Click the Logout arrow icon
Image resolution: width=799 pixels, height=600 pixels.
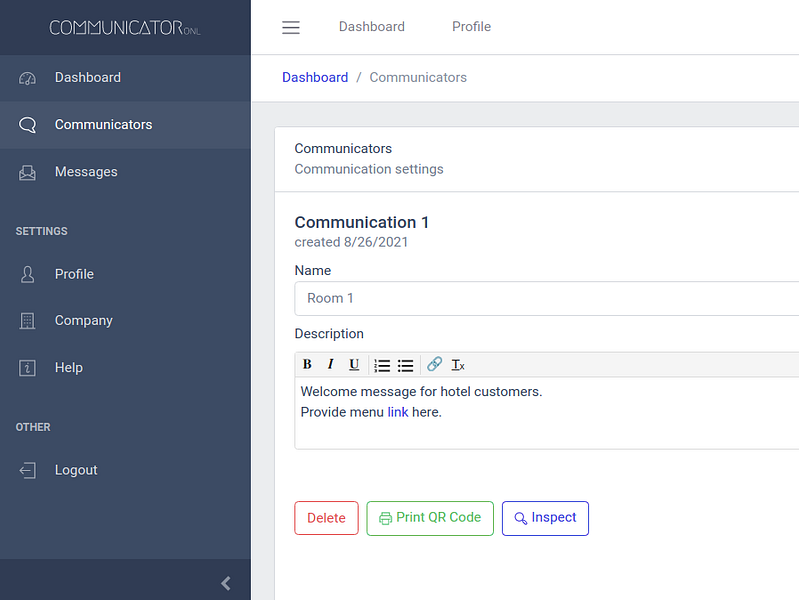[x=28, y=470]
